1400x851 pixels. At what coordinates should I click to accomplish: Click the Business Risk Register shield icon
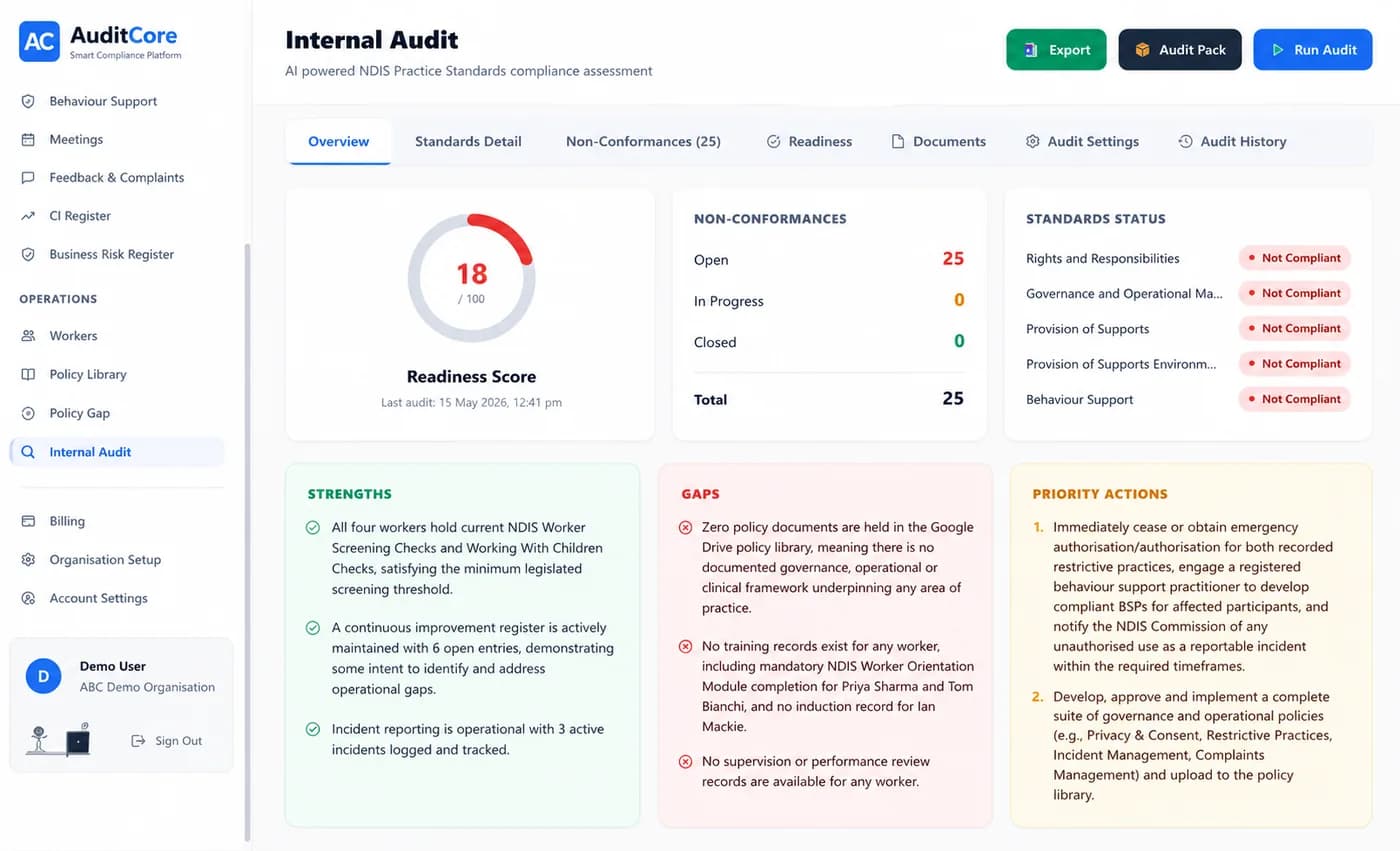tap(28, 254)
